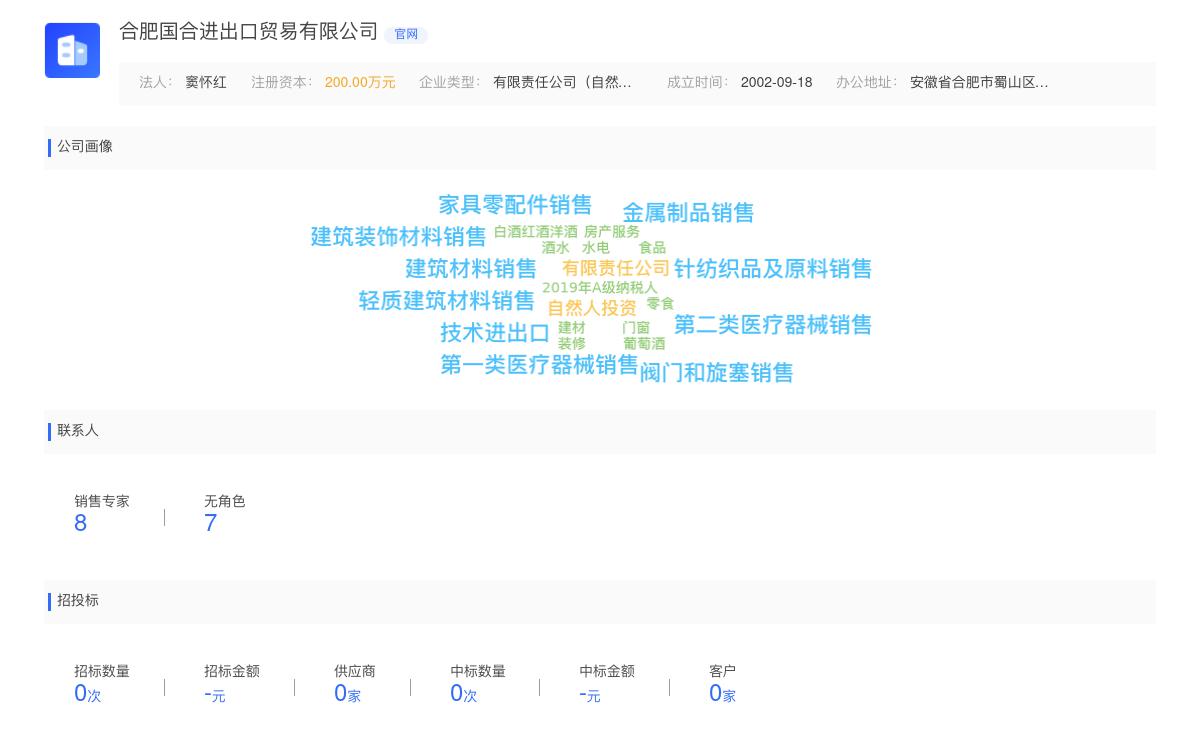Click 供应商 value 0家
Image resolution: width=1200 pixels, height=752 pixels.
point(347,694)
